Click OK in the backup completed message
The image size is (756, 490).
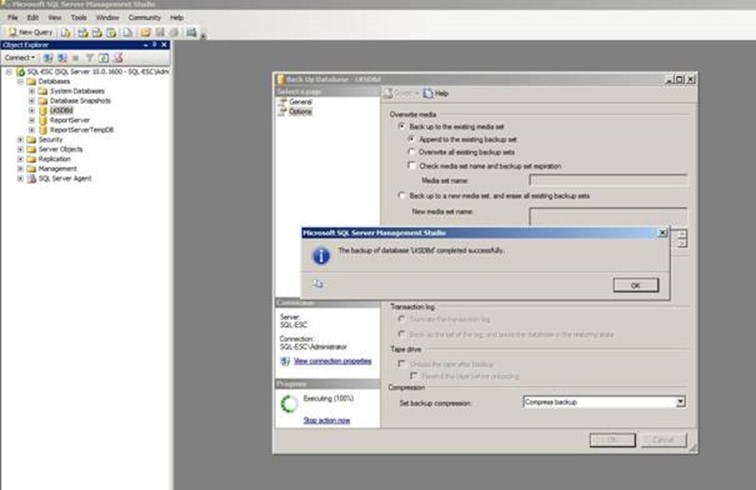[635, 285]
